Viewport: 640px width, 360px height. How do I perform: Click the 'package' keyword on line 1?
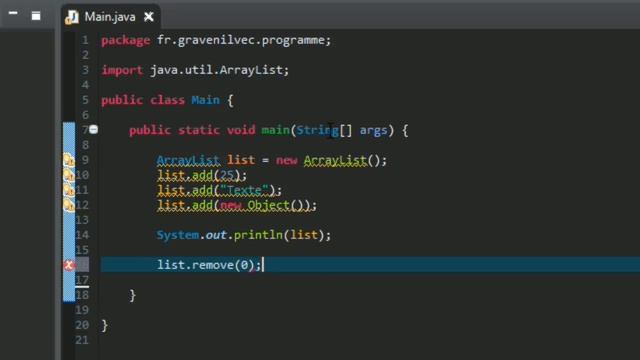(126, 40)
